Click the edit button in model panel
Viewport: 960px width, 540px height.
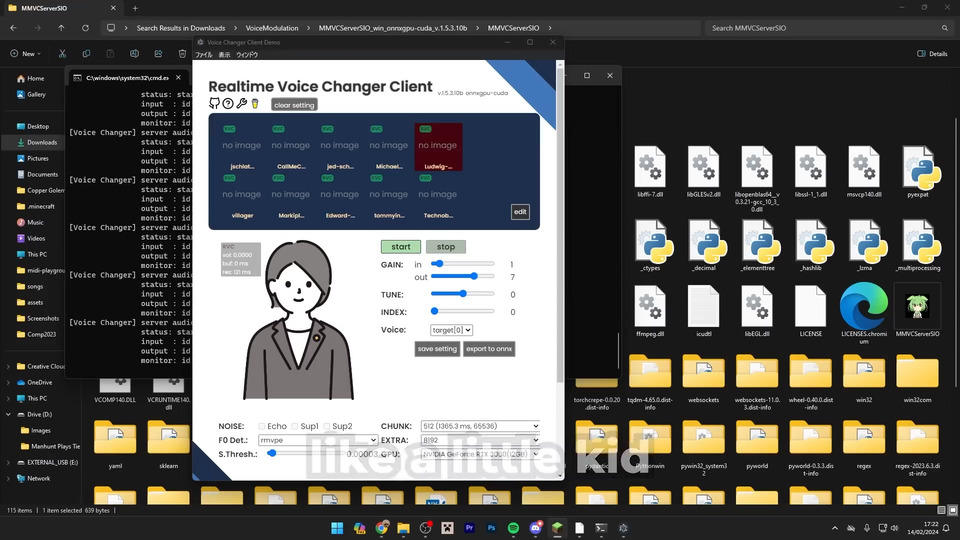(x=520, y=212)
